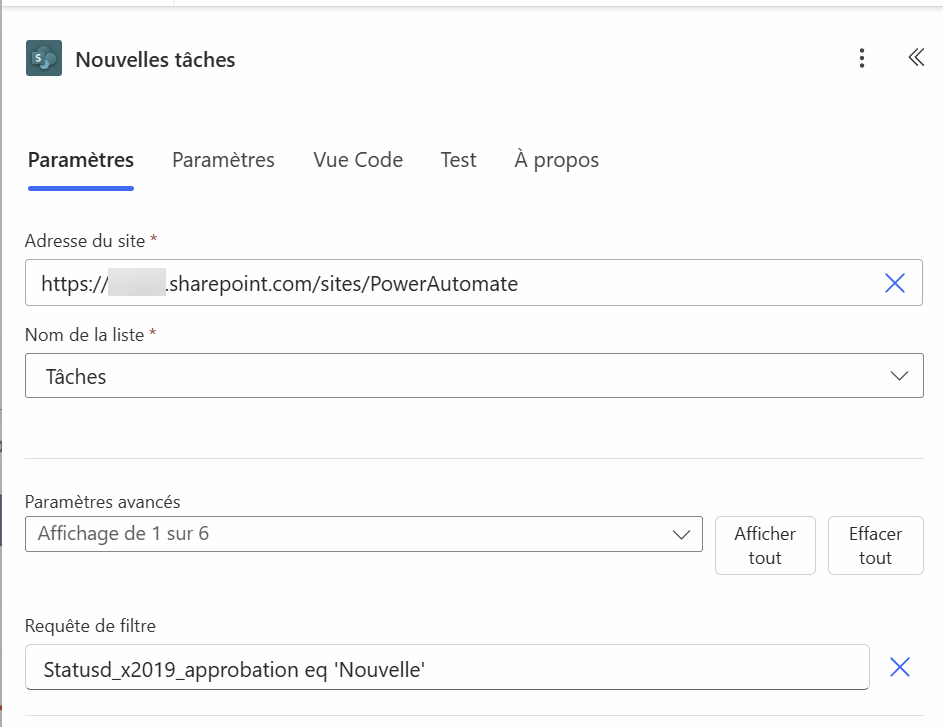
Task: Collapse the panel with double chevron
Action: coord(916,58)
